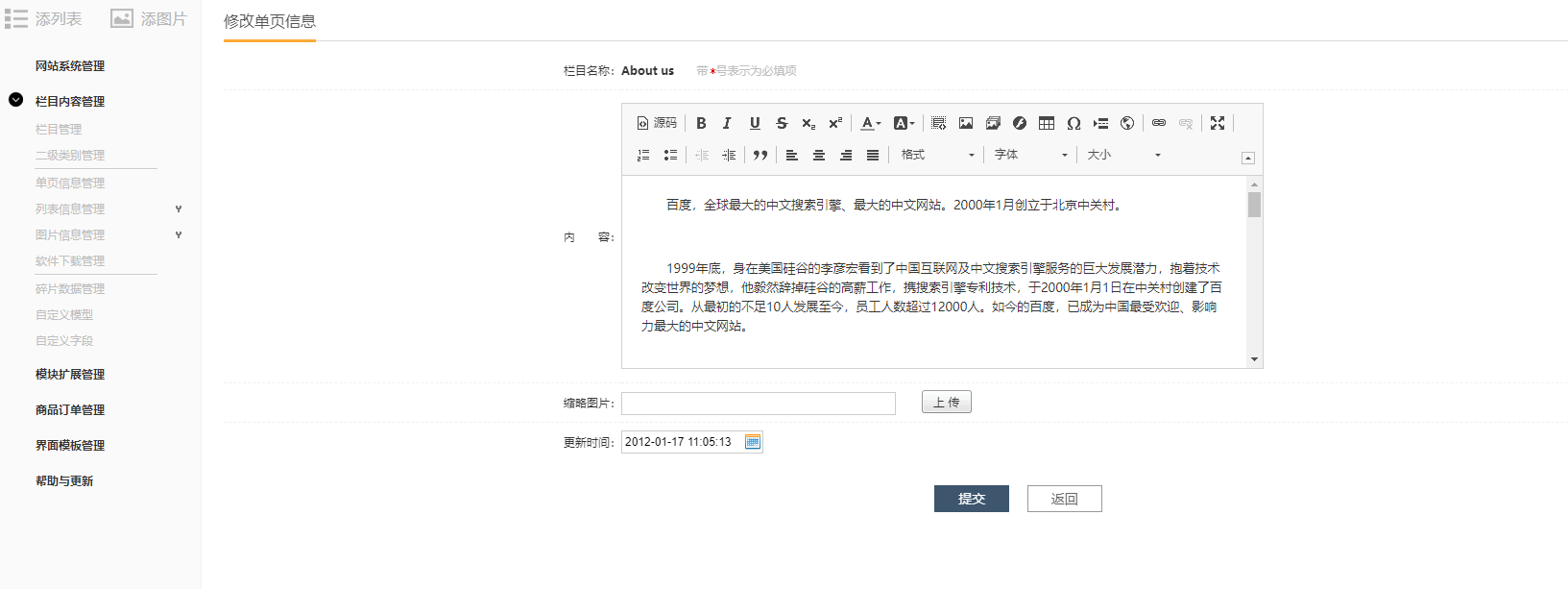This screenshot has height=589, width=1568.
Task: Decrease the indent
Action: point(702,155)
